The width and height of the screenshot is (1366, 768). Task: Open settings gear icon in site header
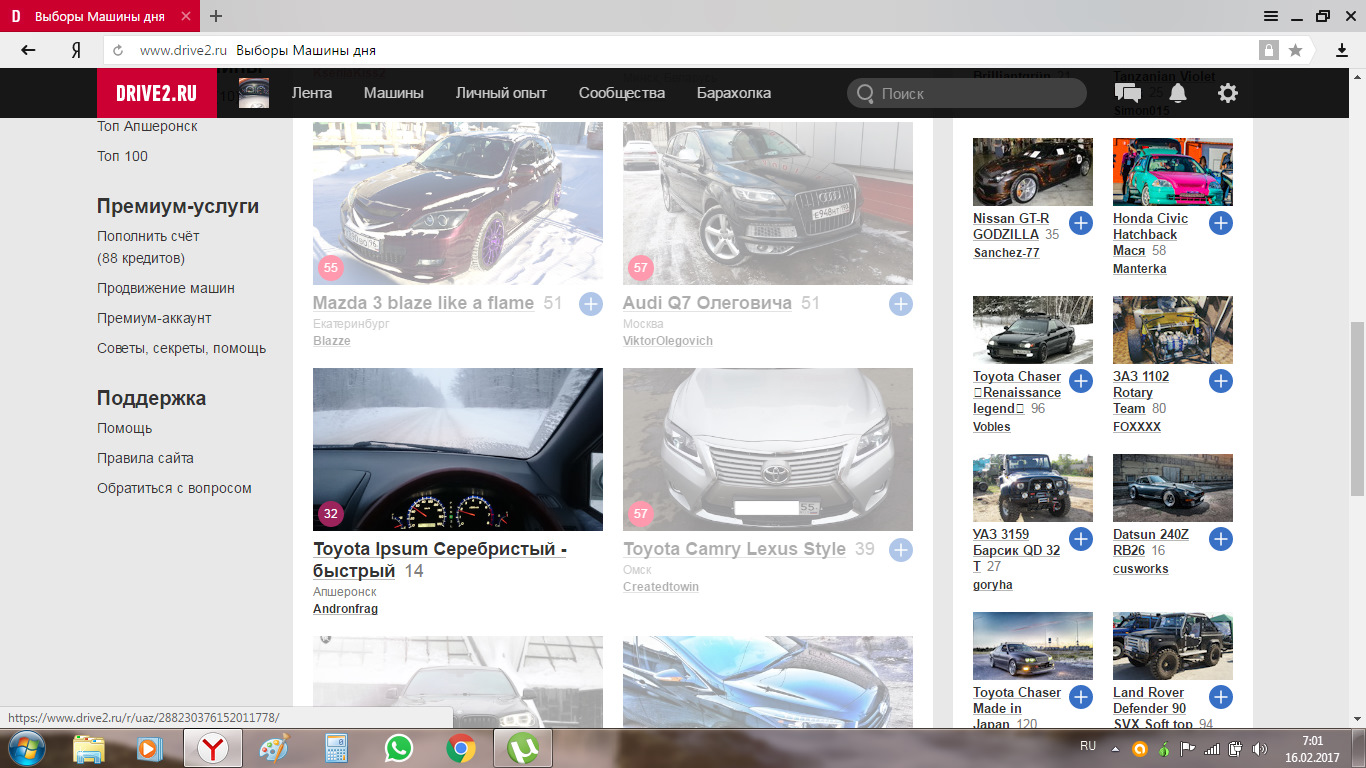point(1227,93)
